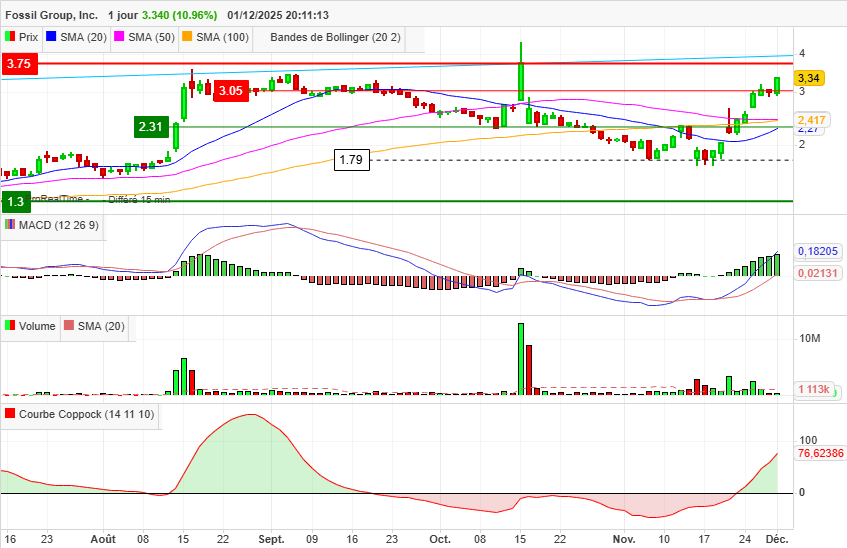The height and width of the screenshot is (548, 847).
Task: Click the 1.79 dashed level label
Action: (352, 159)
